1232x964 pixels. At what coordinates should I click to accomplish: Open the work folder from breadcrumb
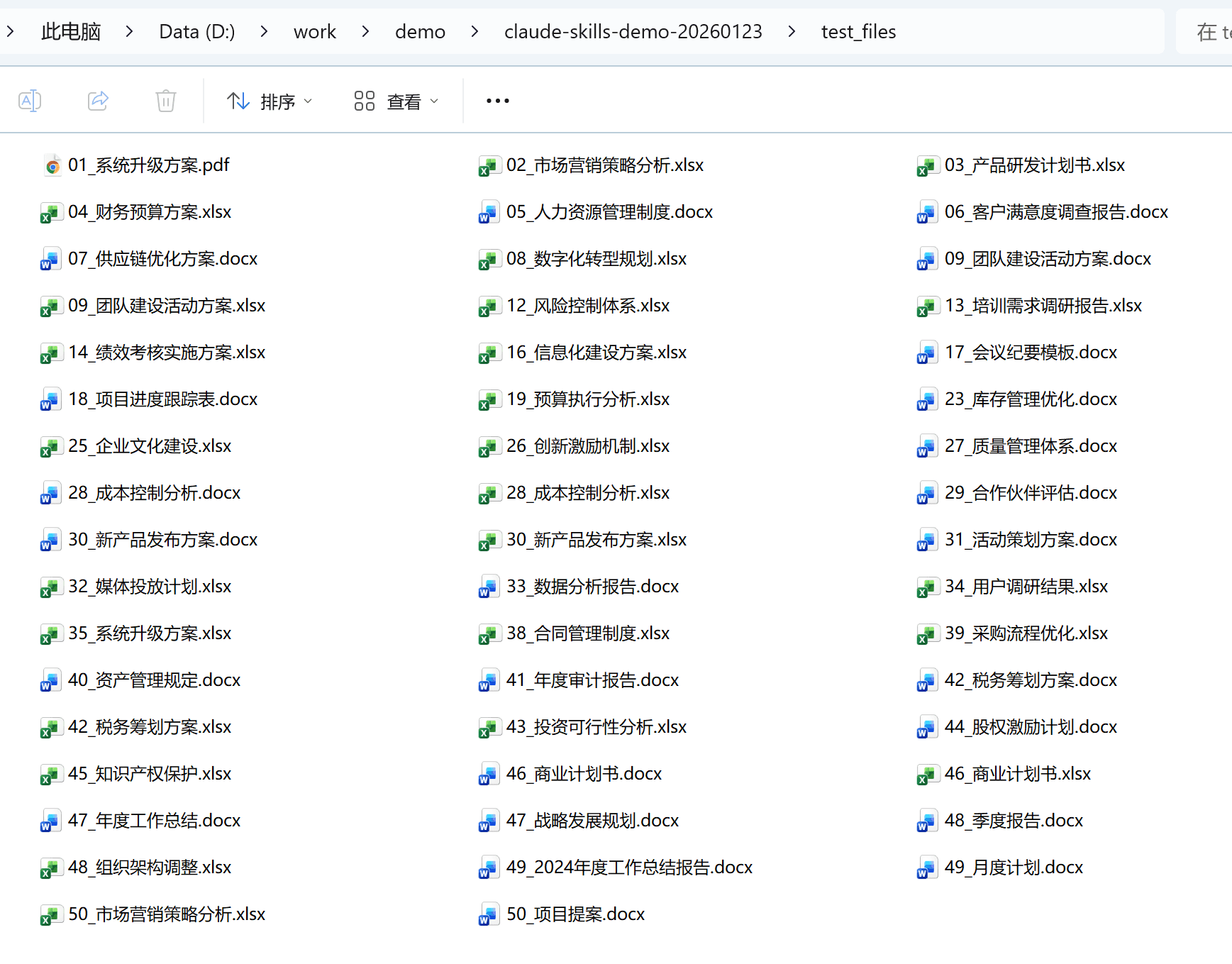(315, 31)
